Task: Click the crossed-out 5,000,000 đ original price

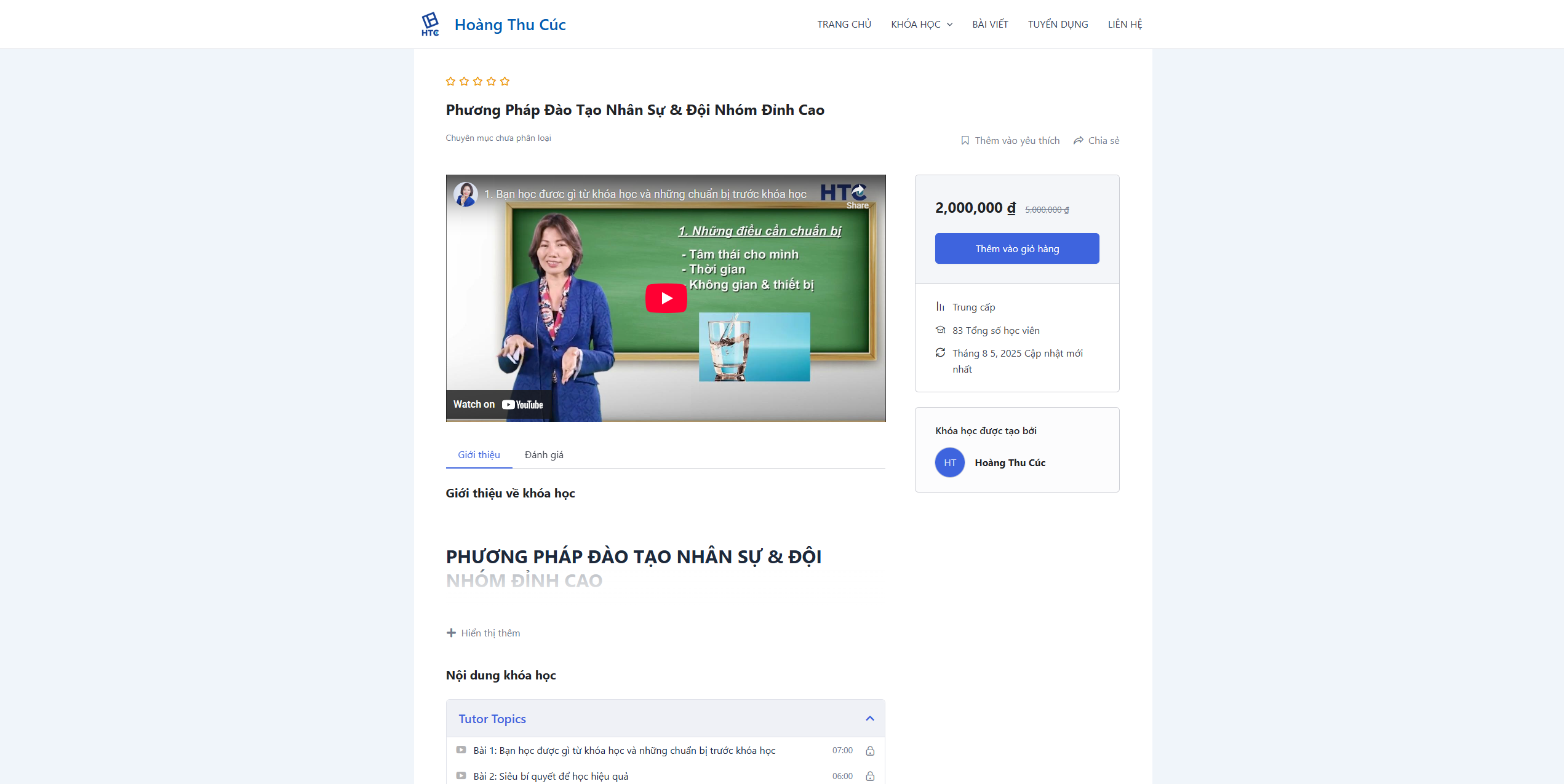Action: click(x=1047, y=210)
